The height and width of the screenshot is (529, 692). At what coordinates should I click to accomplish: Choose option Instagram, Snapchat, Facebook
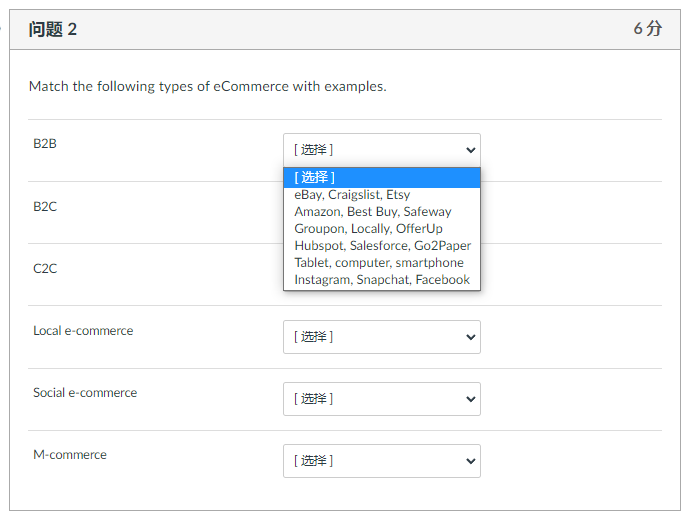(x=382, y=280)
